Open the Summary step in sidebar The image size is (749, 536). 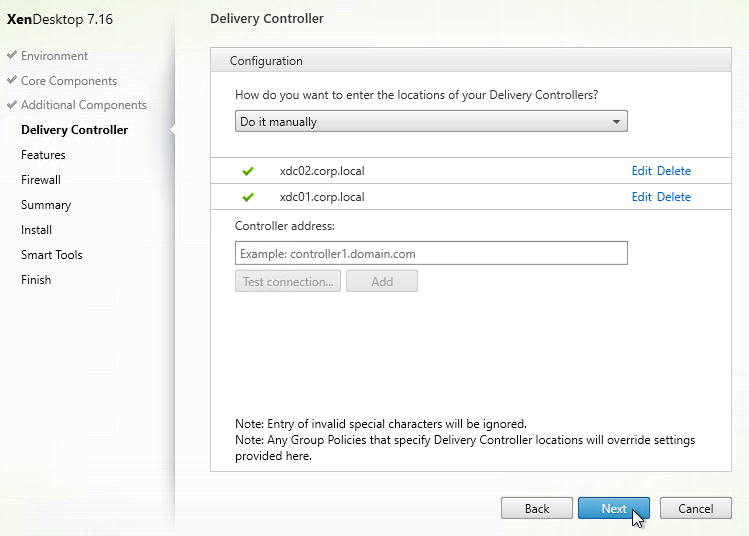click(x=46, y=205)
